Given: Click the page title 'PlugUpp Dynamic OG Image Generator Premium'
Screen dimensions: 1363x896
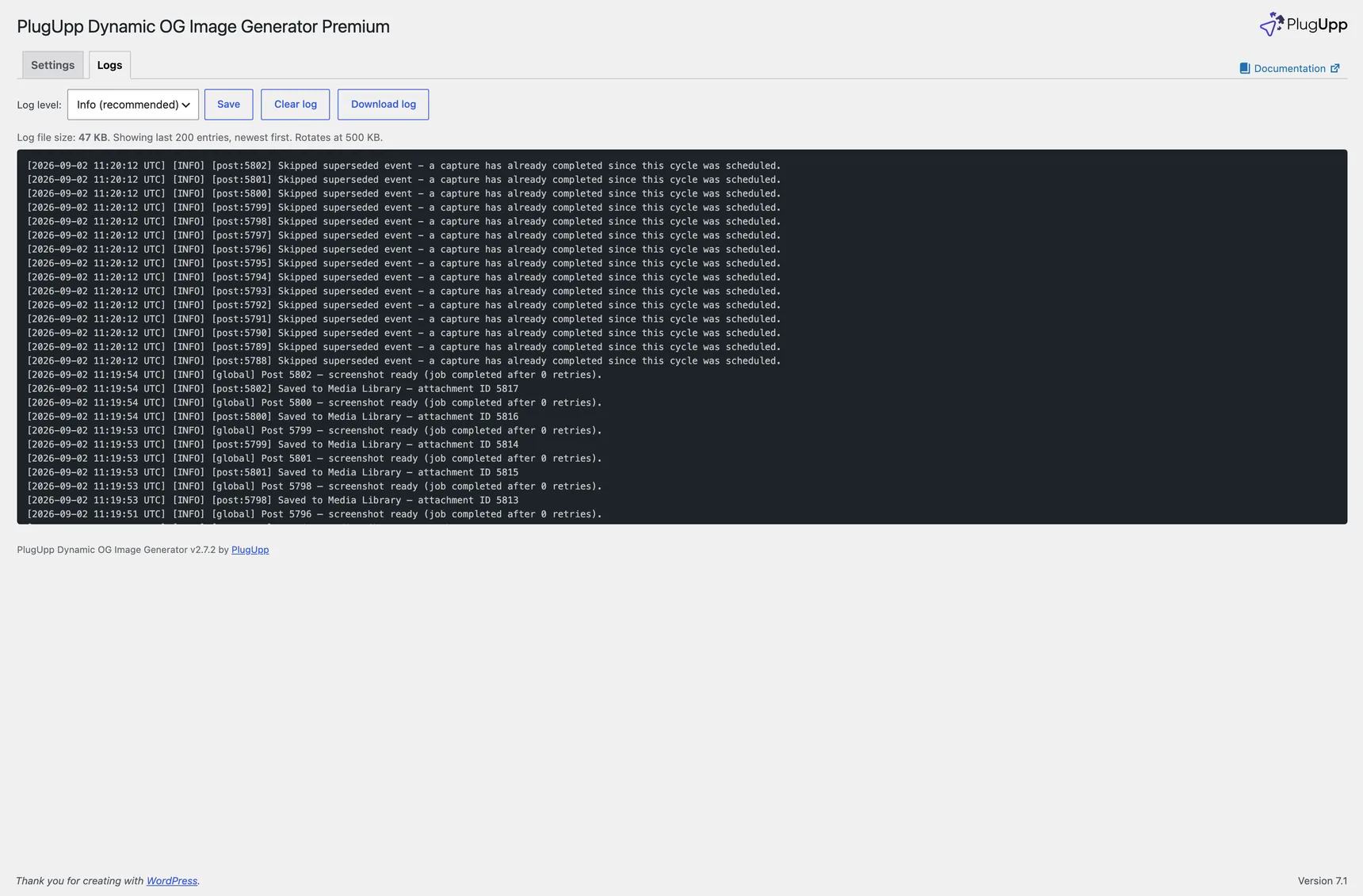Looking at the screenshot, I should tap(203, 26).
